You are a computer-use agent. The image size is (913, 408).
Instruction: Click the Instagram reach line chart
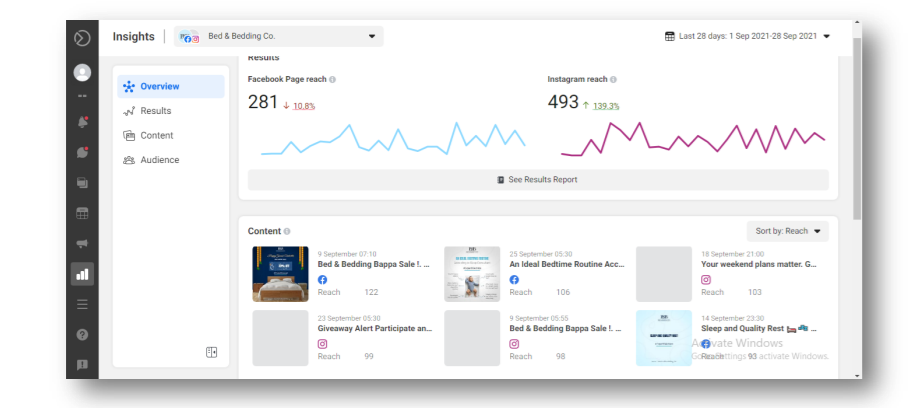(x=693, y=139)
